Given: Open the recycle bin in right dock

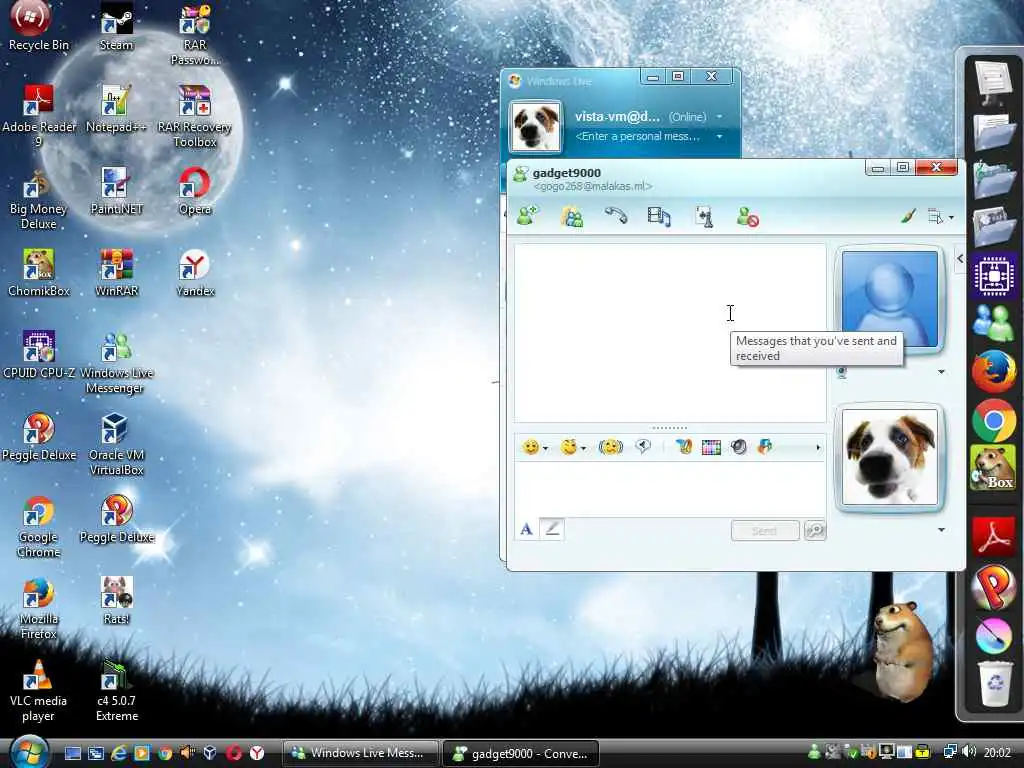Looking at the screenshot, I should 995,683.
